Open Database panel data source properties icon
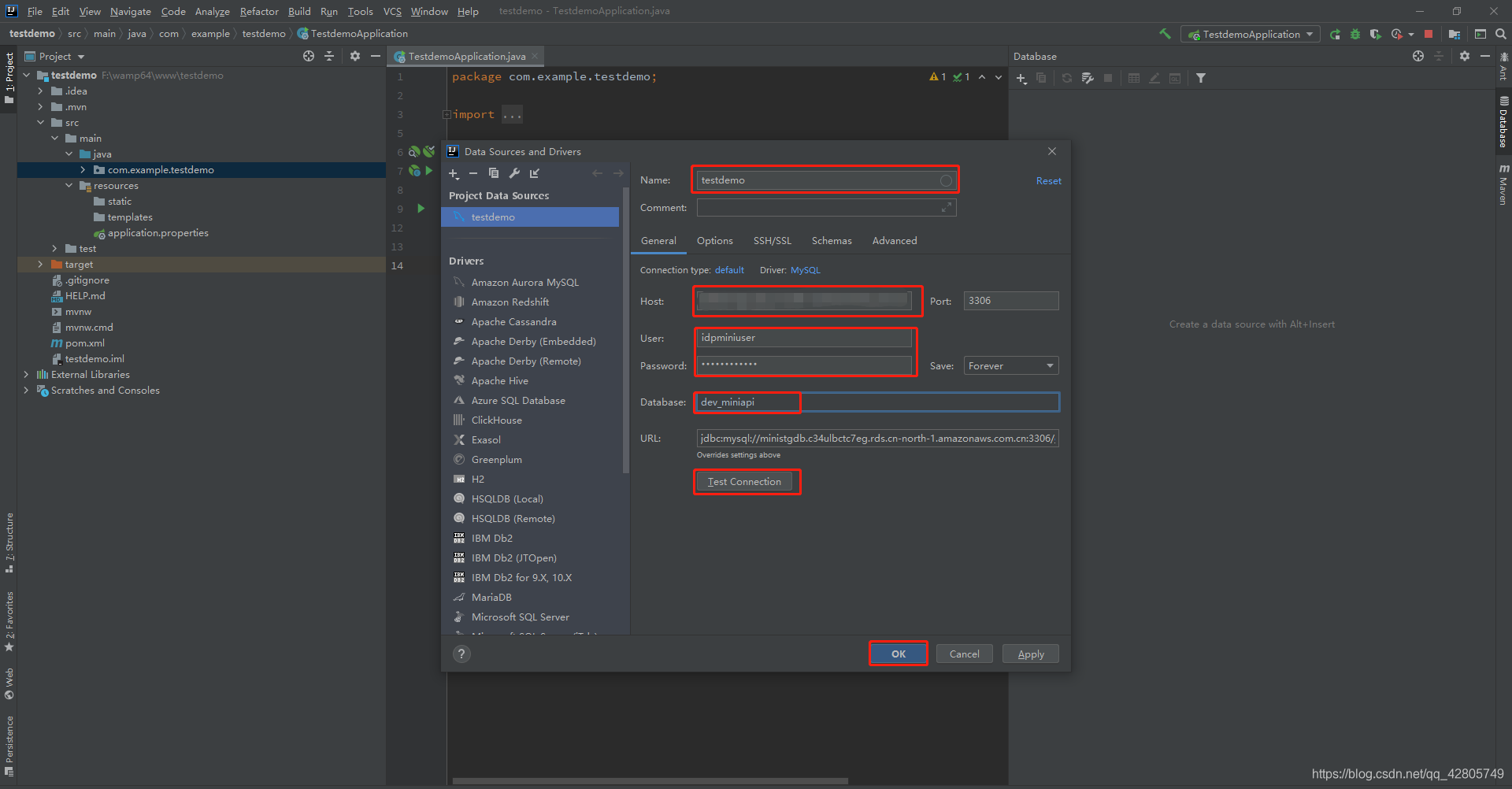 1088,78
